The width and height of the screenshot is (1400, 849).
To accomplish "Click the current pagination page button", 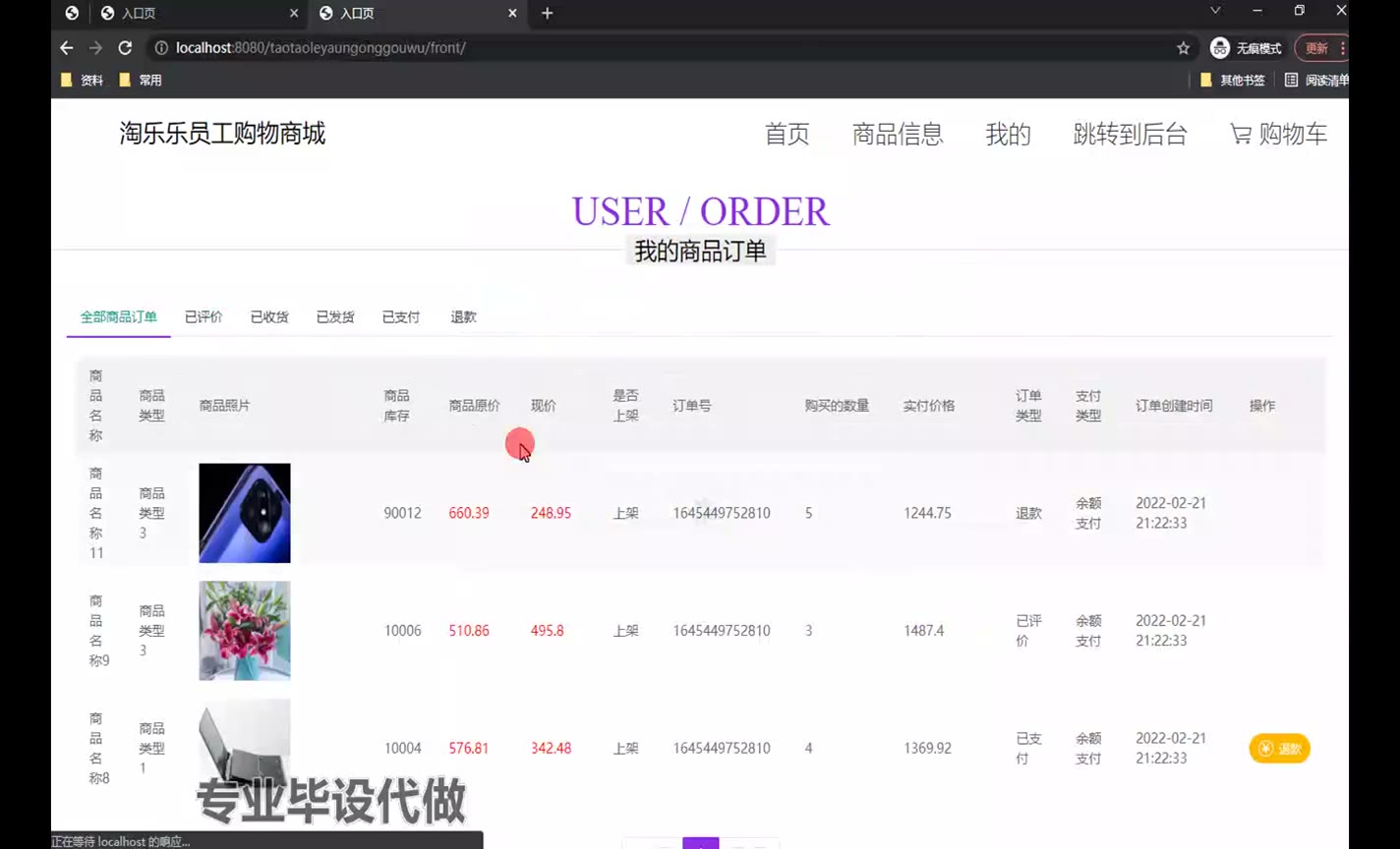I will tap(701, 843).
